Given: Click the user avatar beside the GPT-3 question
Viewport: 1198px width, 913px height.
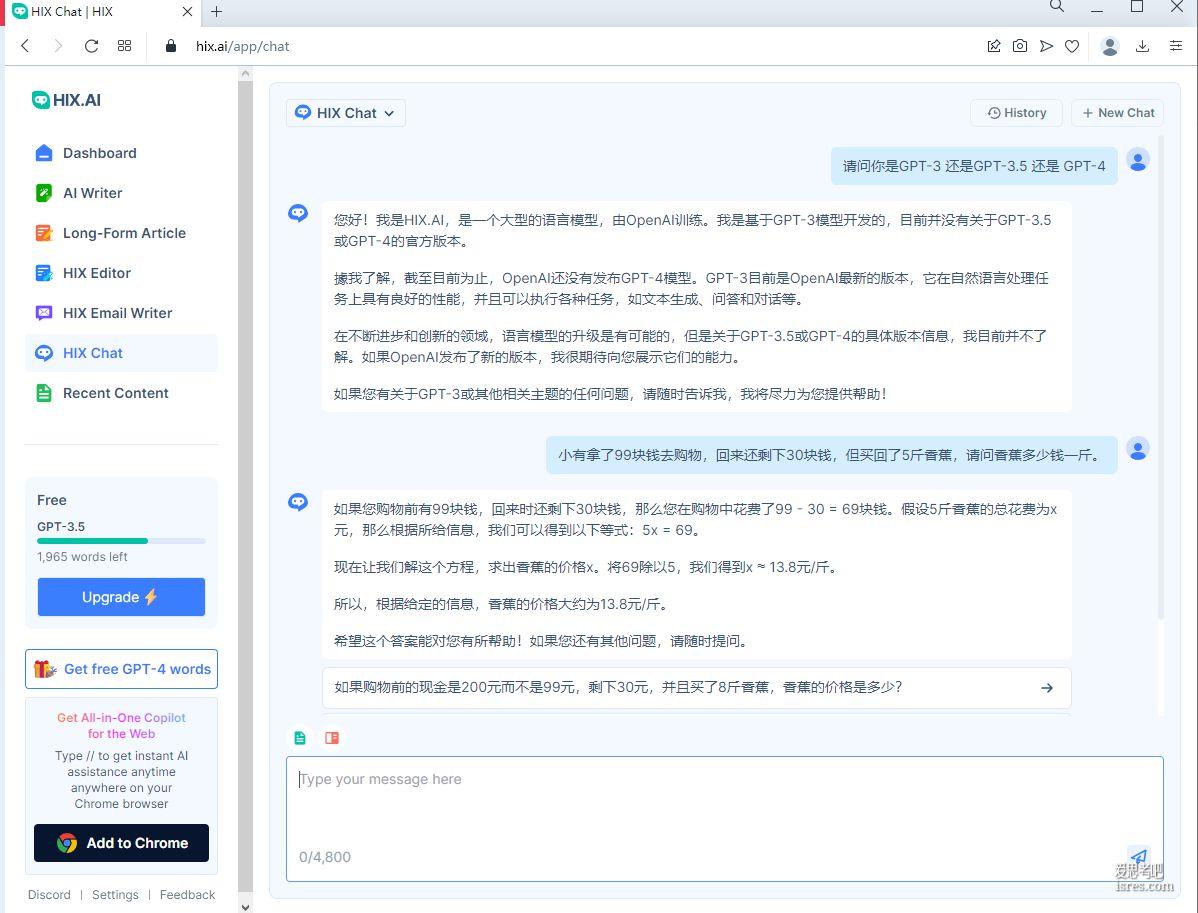Looking at the screenshot, I should (1138, 160).
